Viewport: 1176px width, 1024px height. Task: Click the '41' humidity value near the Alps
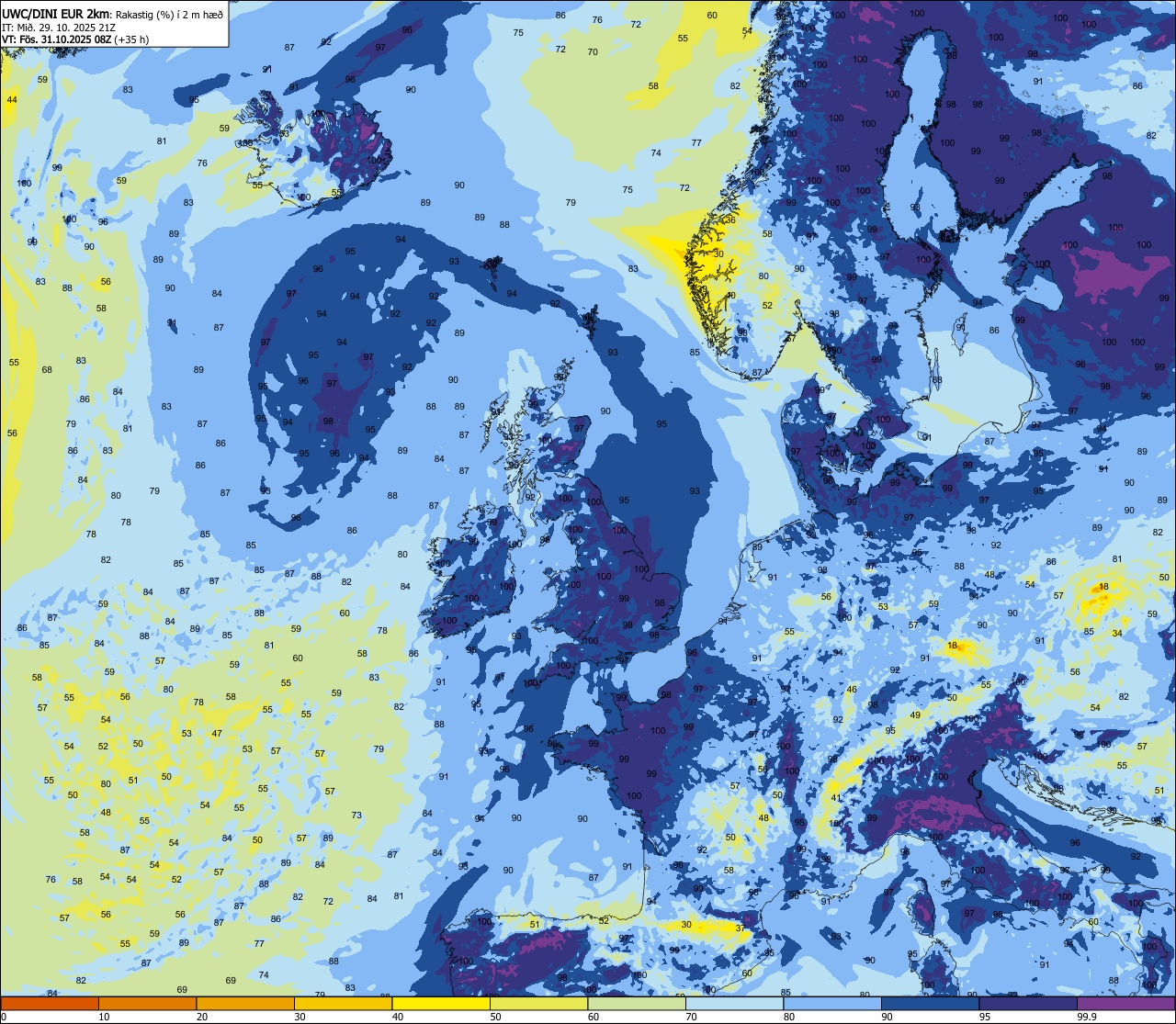(x=836, y=798)
